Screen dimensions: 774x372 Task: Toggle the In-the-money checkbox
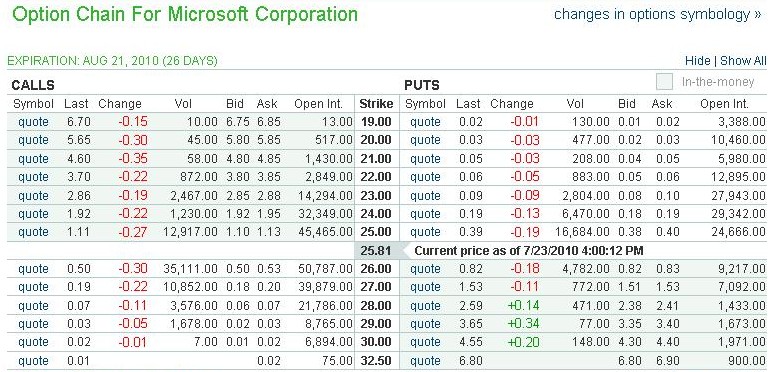click(664, 82)
